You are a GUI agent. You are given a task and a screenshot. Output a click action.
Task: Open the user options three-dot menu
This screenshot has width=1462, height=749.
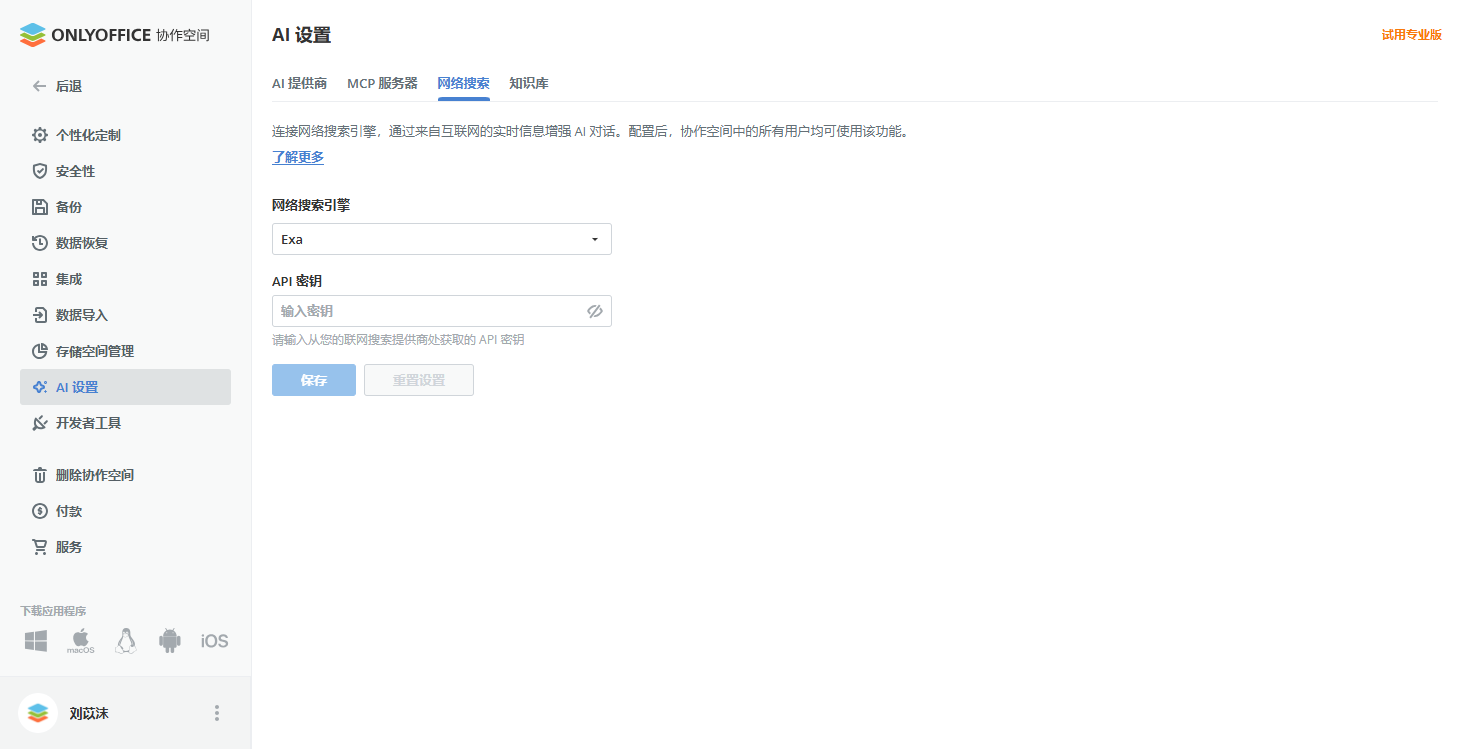pos(216,712)
